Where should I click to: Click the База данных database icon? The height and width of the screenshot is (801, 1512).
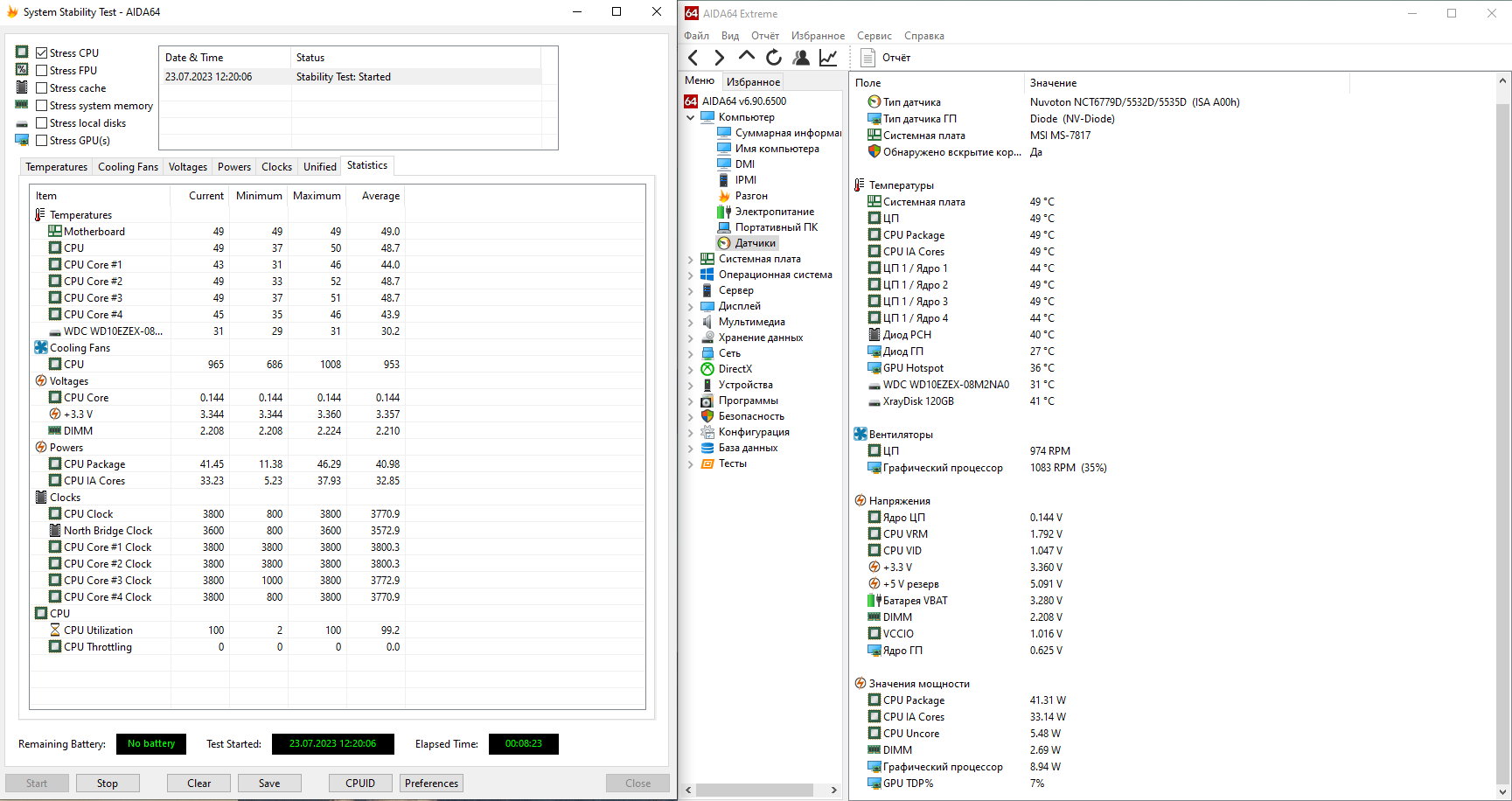point(707,448)
